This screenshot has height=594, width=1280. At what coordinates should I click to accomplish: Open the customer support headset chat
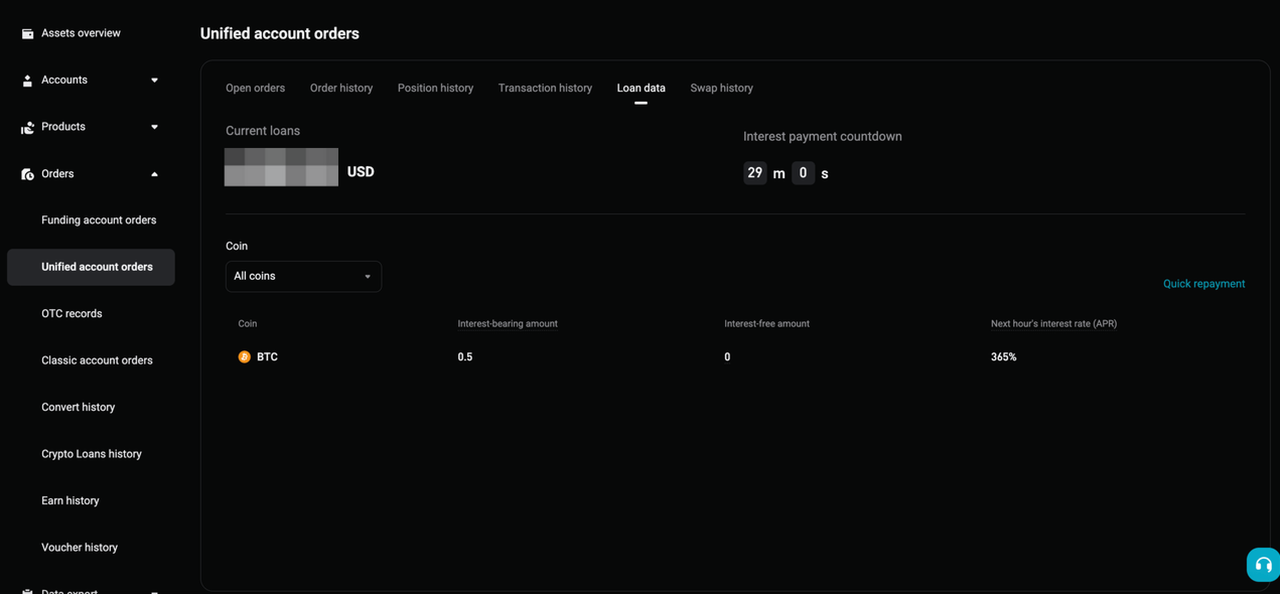tap(1263, 565)
